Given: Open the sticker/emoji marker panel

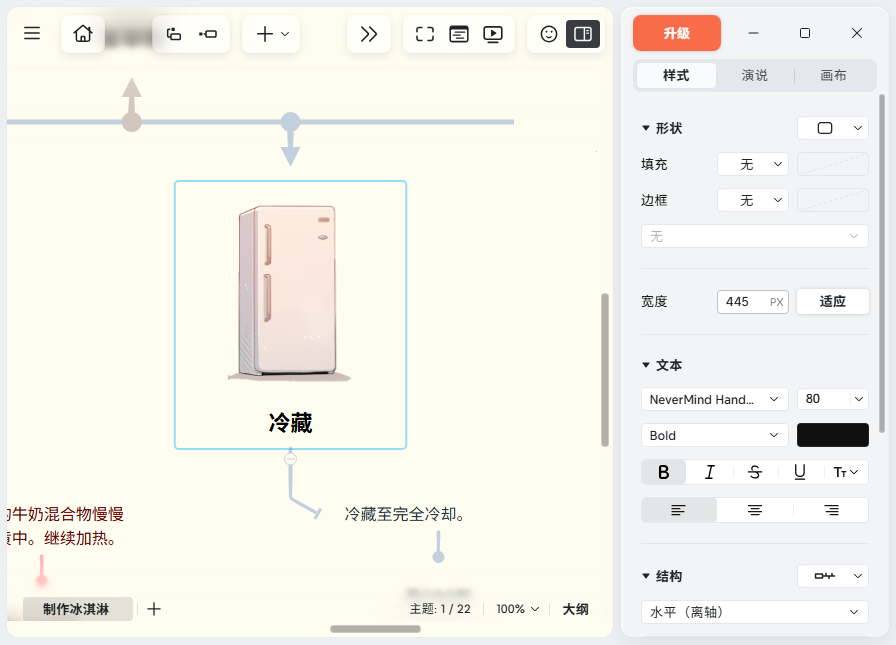Looking at the screenshot, I should coord(549,34).
